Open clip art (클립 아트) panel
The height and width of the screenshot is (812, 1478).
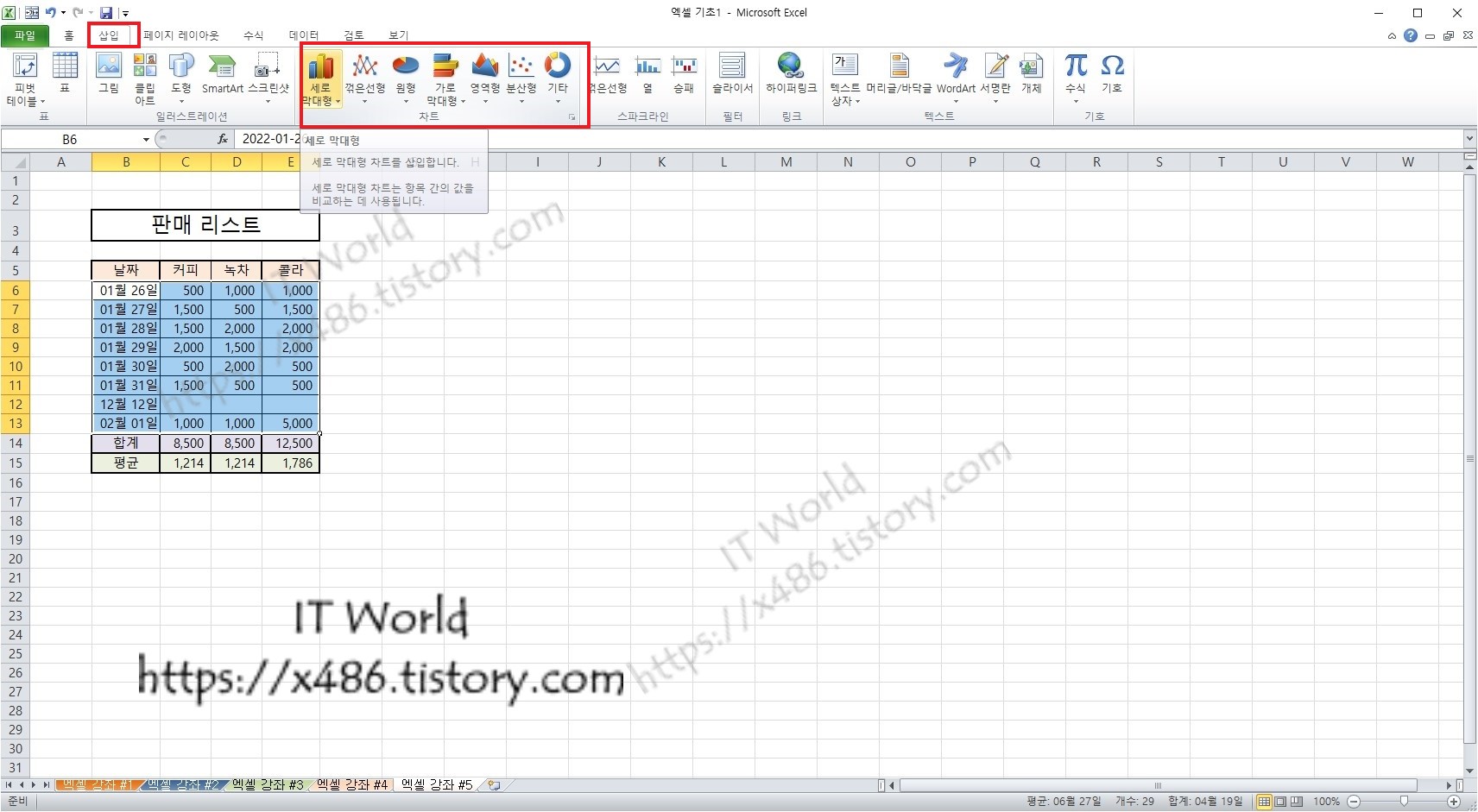point(145,79)
